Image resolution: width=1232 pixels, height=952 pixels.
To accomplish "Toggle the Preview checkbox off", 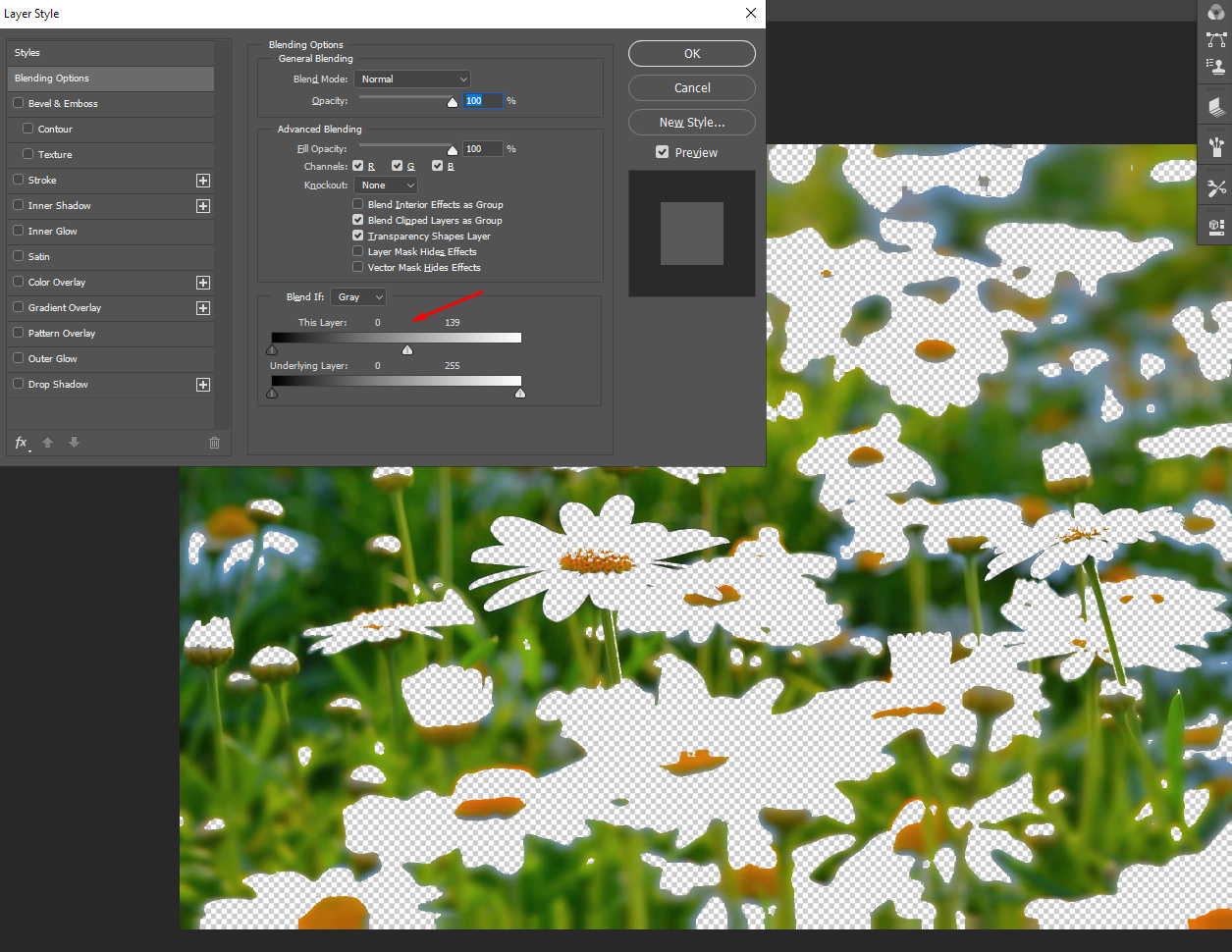I will coord(663,152).
